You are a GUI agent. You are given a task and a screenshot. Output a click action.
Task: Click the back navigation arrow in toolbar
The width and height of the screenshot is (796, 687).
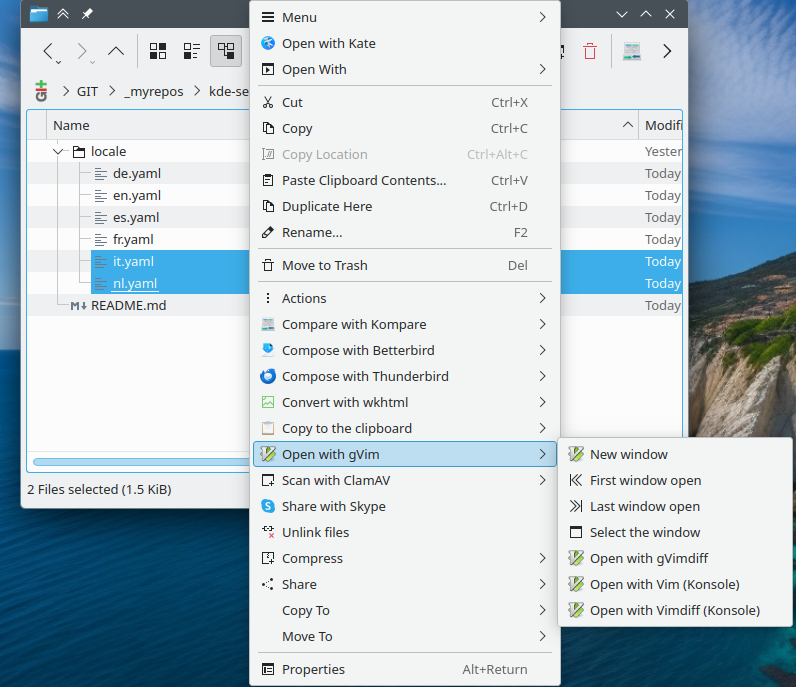(48, 51)
